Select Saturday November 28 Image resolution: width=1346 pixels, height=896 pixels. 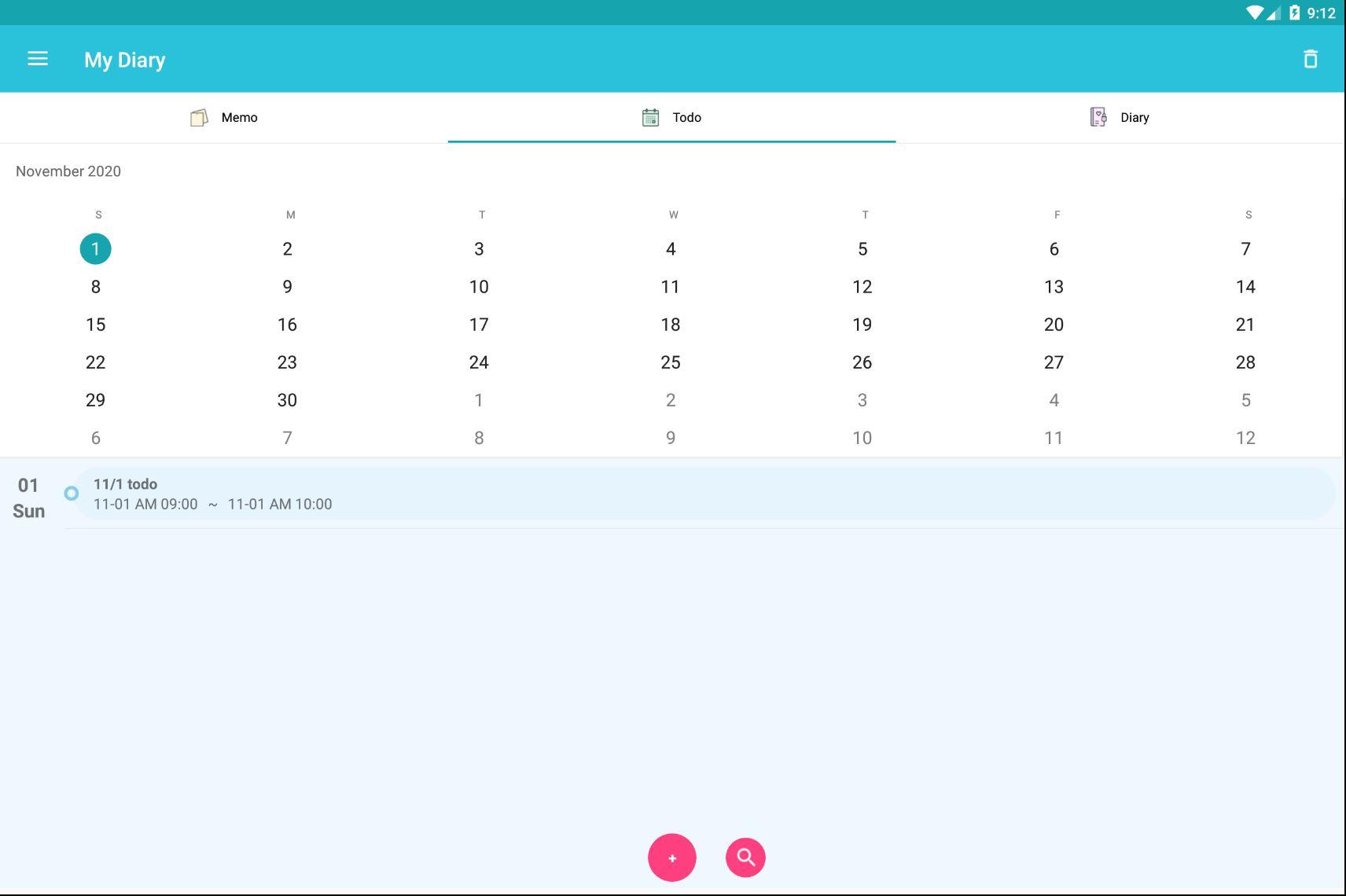1245,362
